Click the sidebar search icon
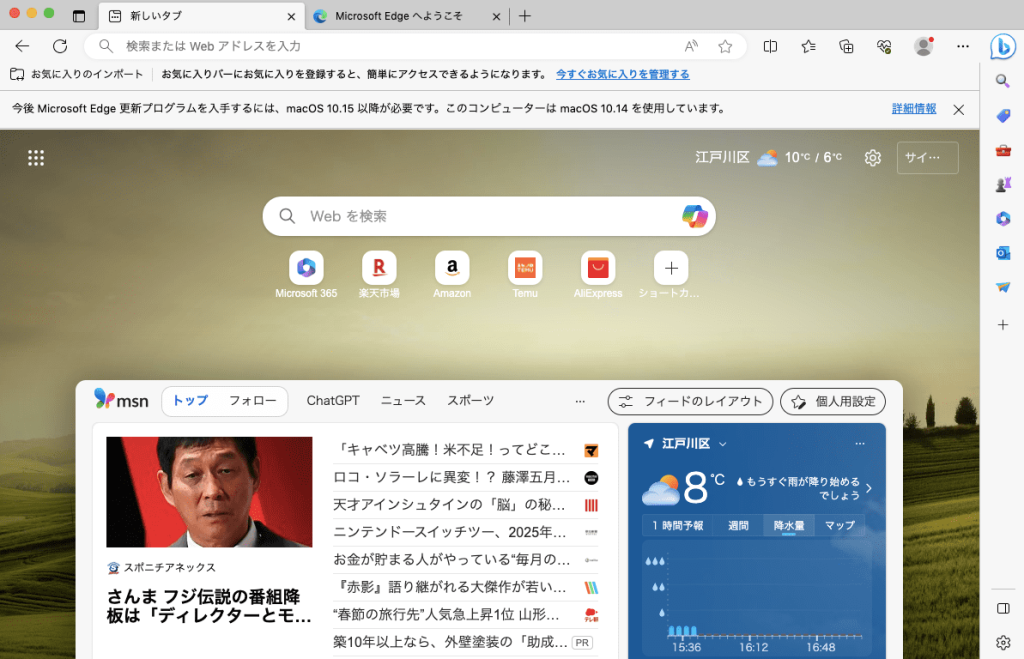The height and width of the screenshot is (659, 1024). 1003,81
